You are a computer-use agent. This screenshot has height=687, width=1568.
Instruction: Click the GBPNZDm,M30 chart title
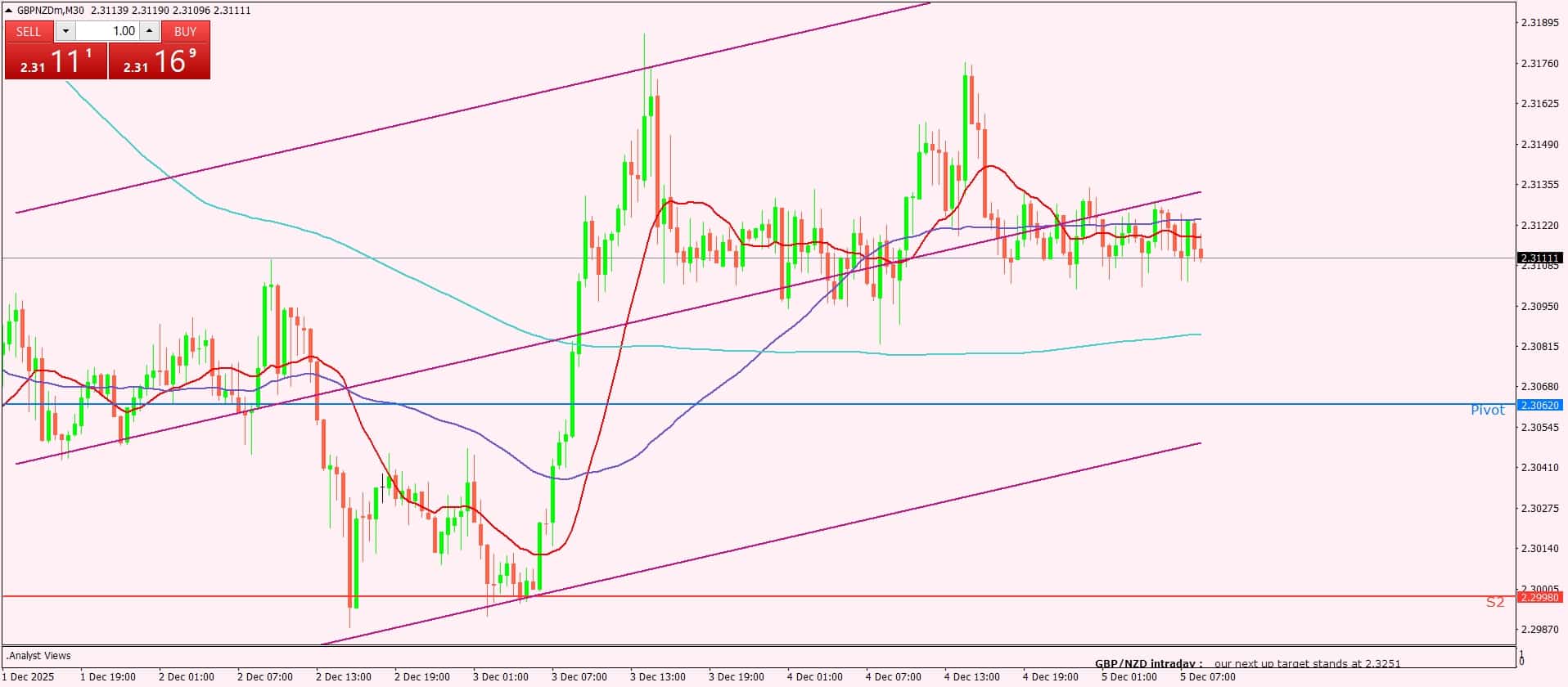click(51, 11)
